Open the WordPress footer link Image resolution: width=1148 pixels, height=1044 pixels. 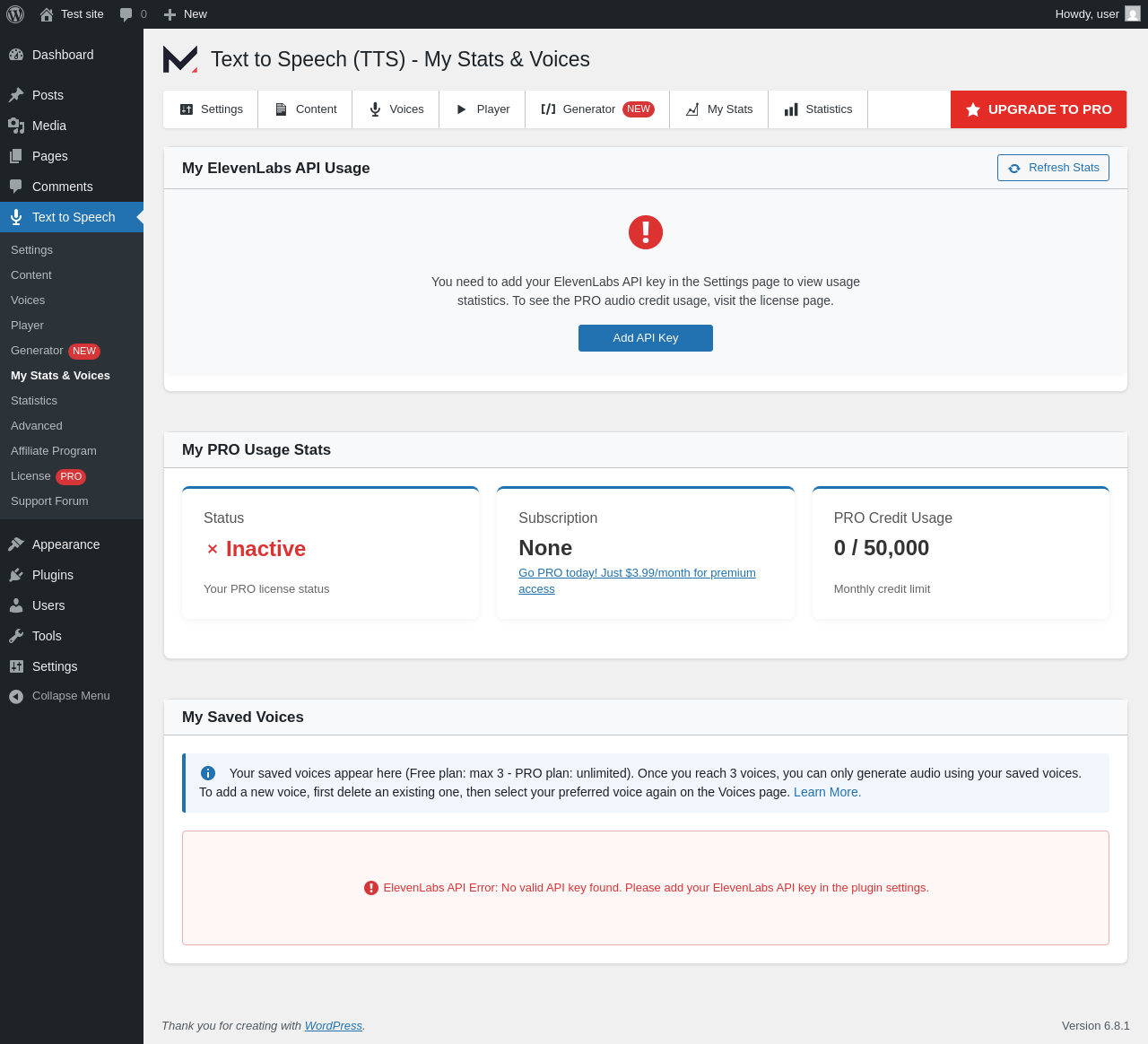pyautogui.click(x=333, y=1025)
